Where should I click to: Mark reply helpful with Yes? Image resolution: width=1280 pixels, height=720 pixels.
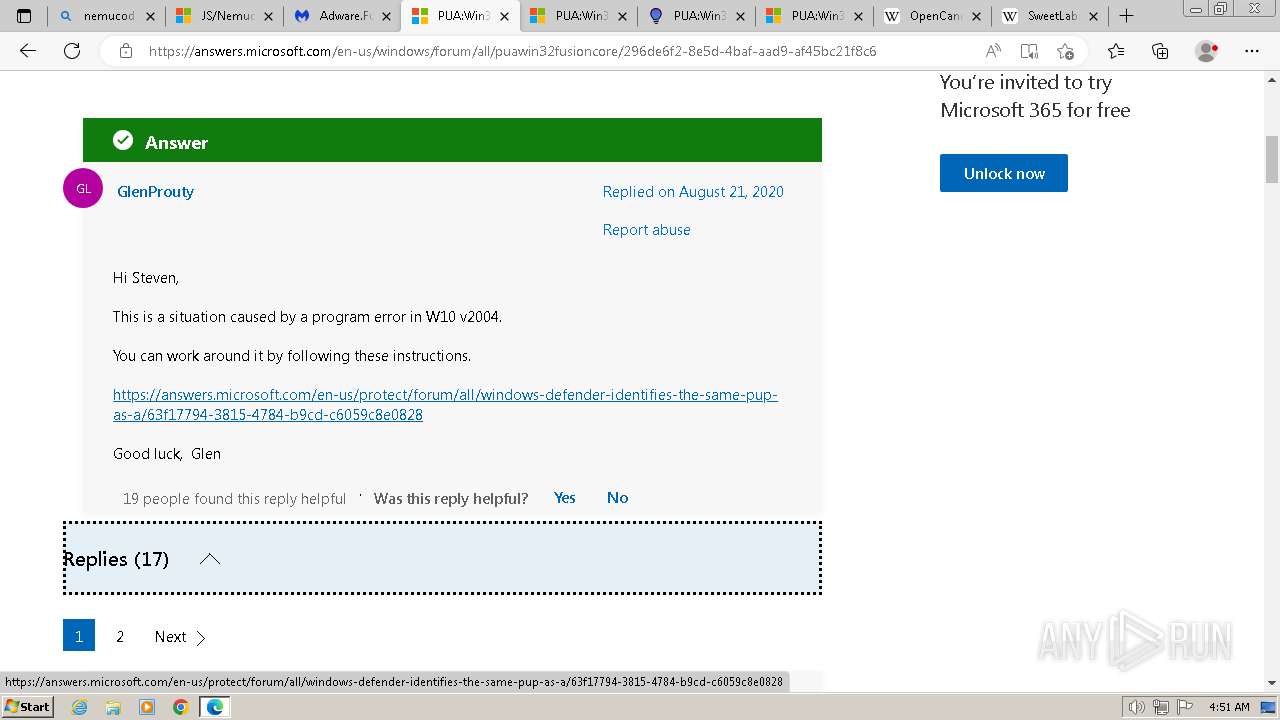click(x=564, y=497)
